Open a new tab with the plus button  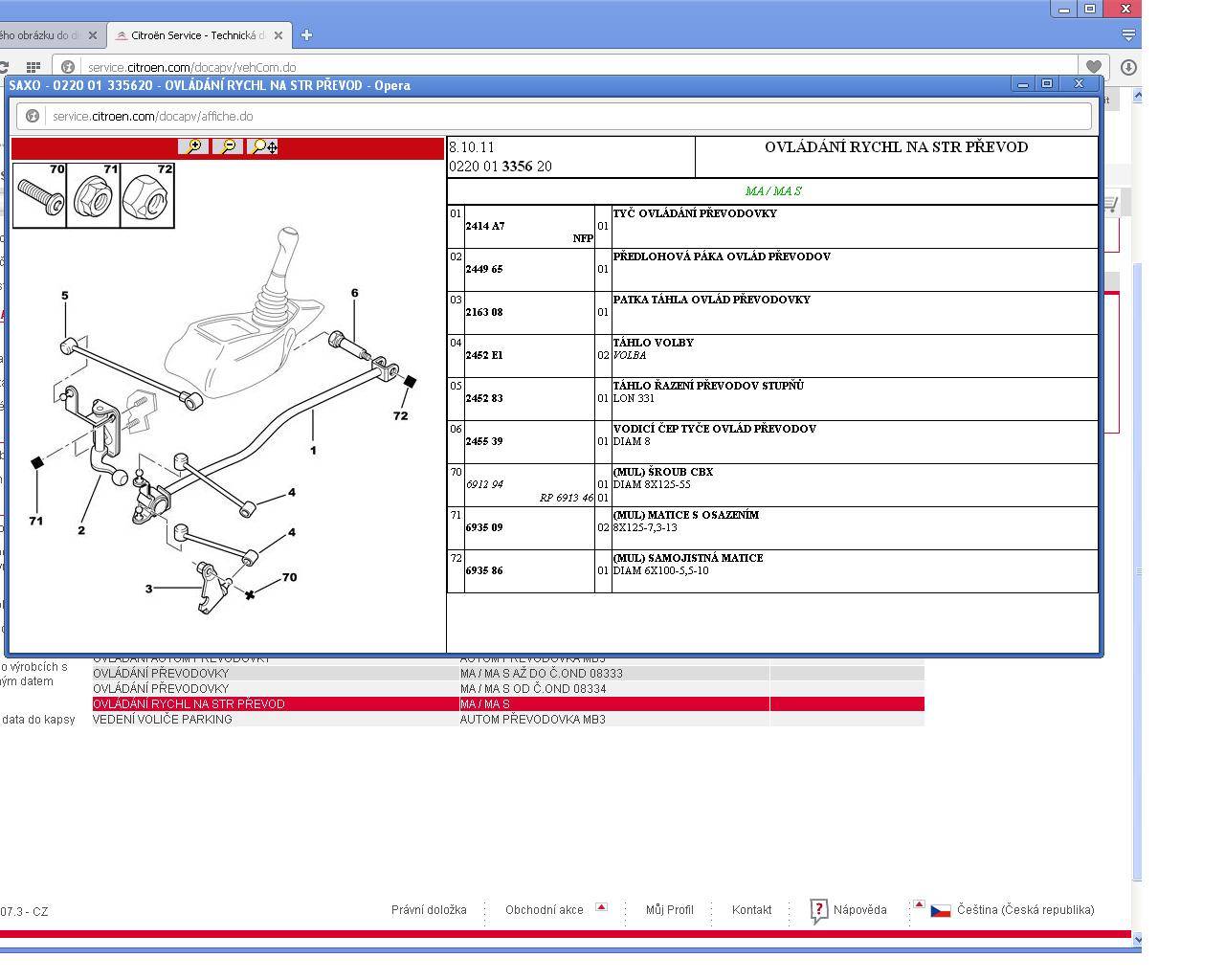click(x=306, y=35)
